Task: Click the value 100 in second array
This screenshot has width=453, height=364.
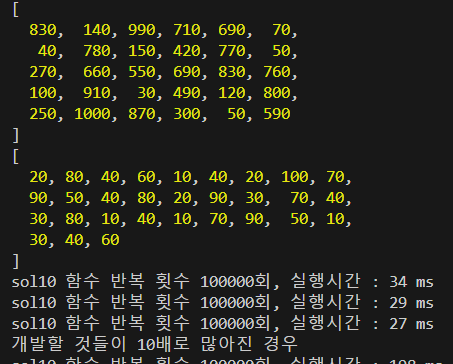Action: tap(295, 177)
